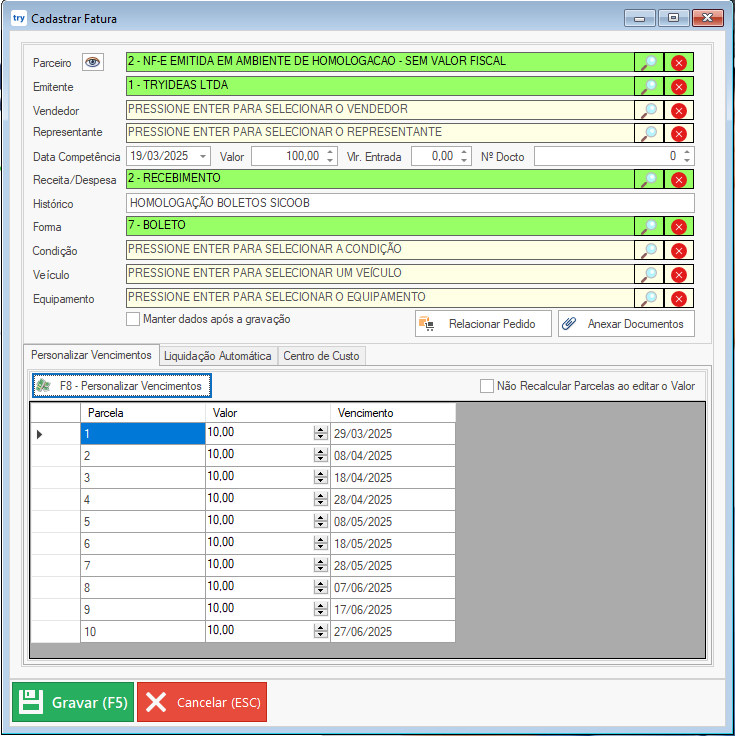This screenshot has height=736, width=735.
Task: Click value spinner for parcela 10
Action: tap(321, 631)
